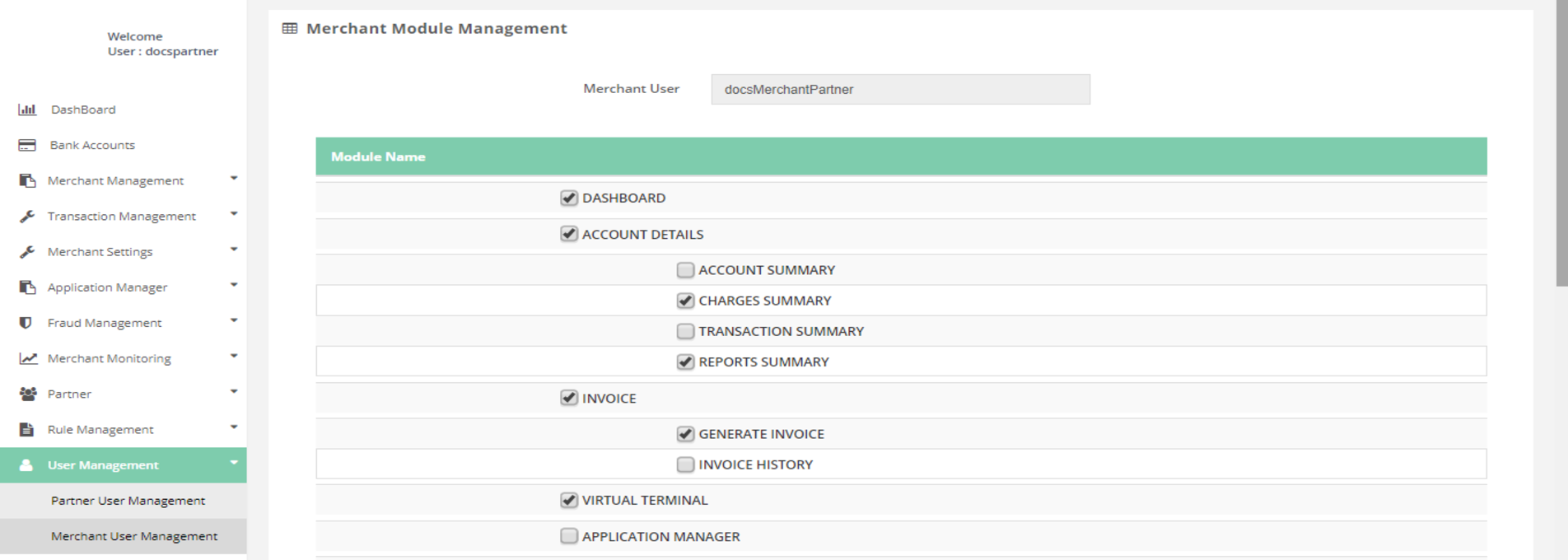Click the DashBoard bar chart icon

[27, 110]
